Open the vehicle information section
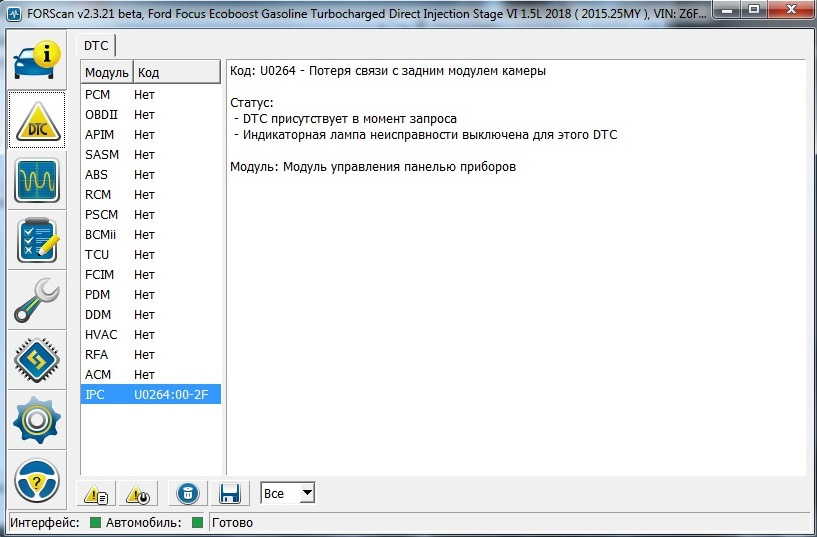 click(x=37, y=60)
